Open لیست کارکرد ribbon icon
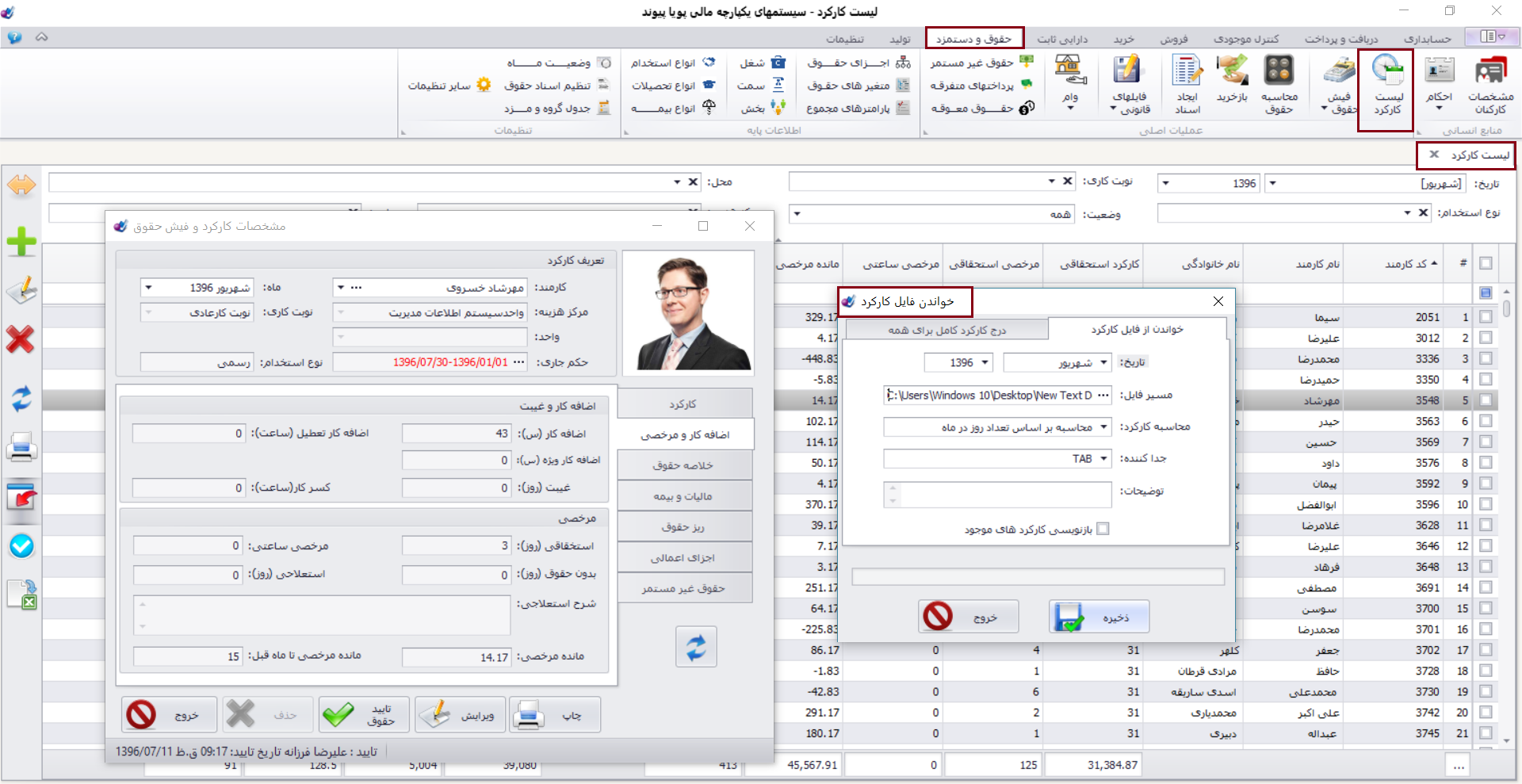The height and width of the screenshot is (784, 1522). 1386,86
